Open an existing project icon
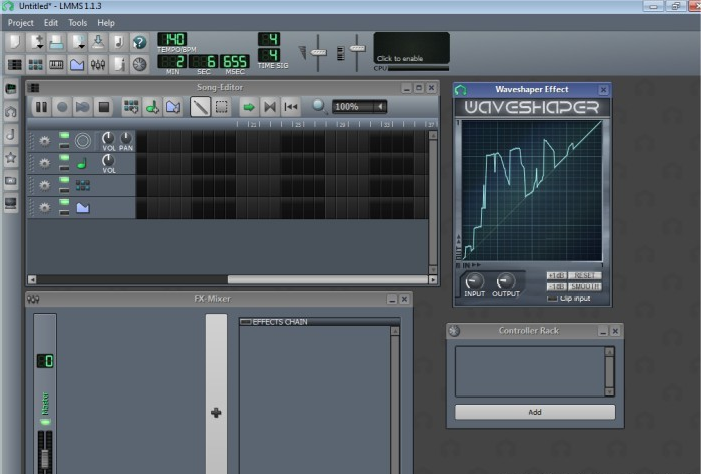 pos(56,42)
